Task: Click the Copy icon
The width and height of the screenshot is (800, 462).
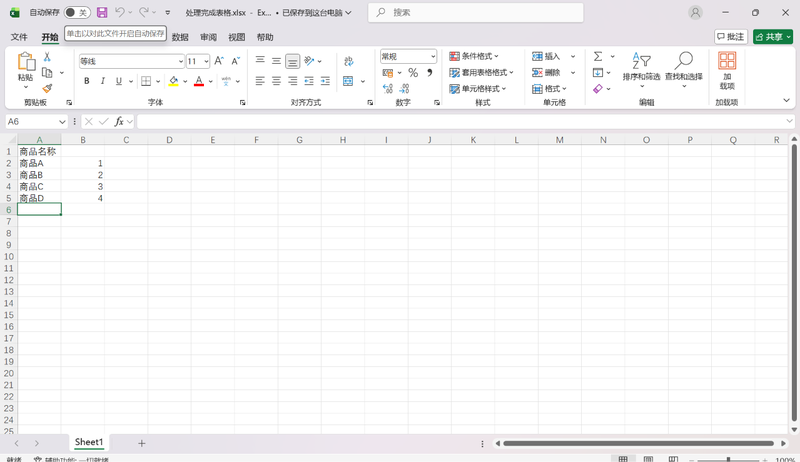Action: point(47,72)
